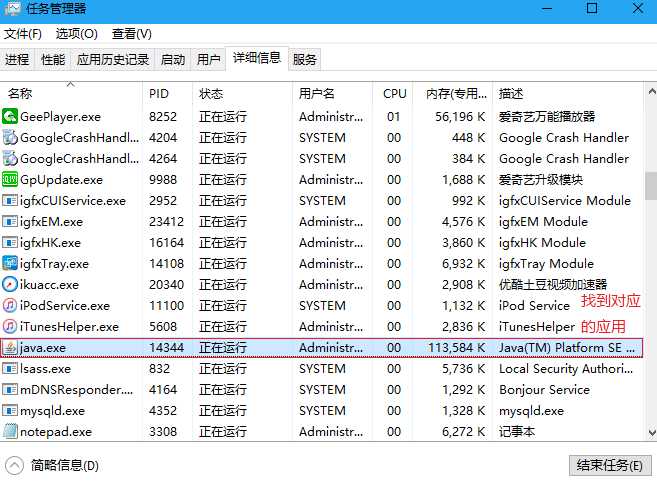The height and width of the screenshot is (486, 657).
Task: Click the 结束任务(E) button
Action: (x=610, y=465)
